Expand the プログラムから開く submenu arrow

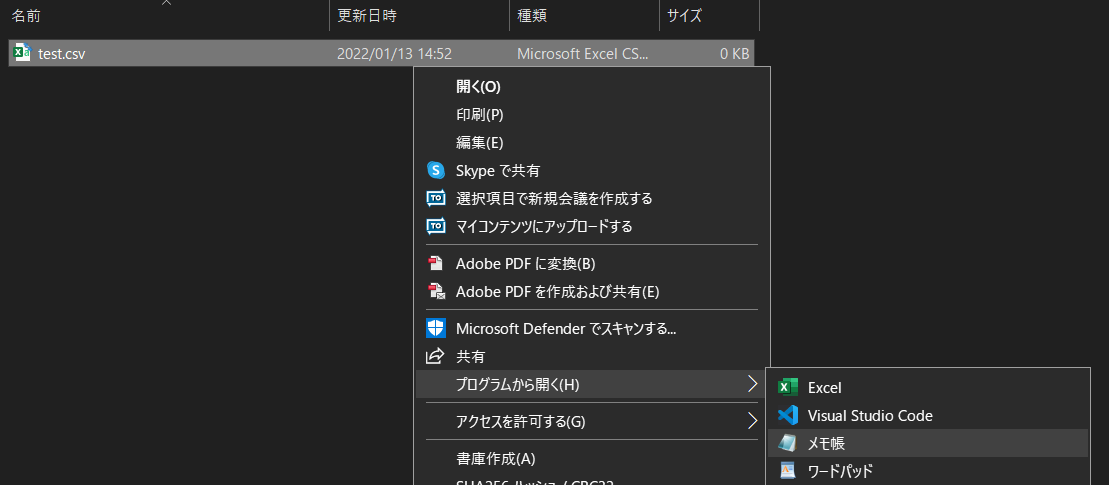point(752,385)
